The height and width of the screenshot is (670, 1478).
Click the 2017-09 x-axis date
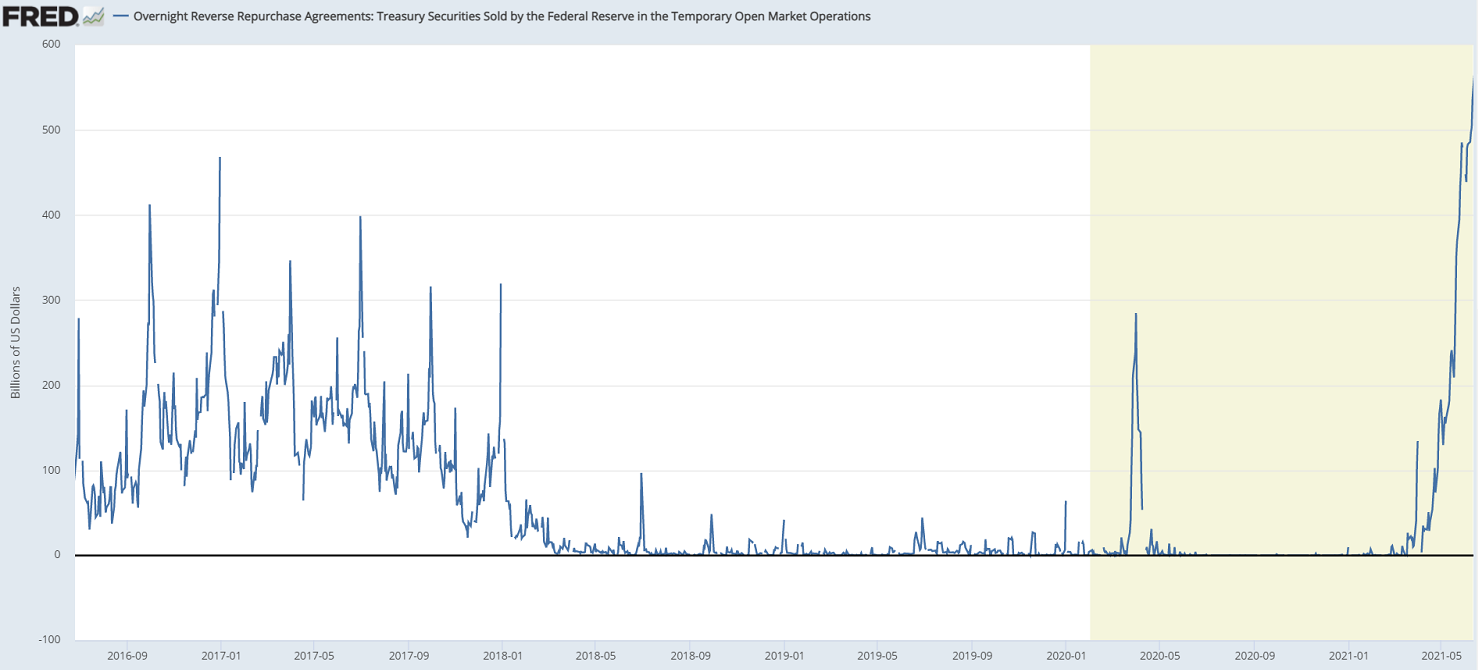coord(408,655)
